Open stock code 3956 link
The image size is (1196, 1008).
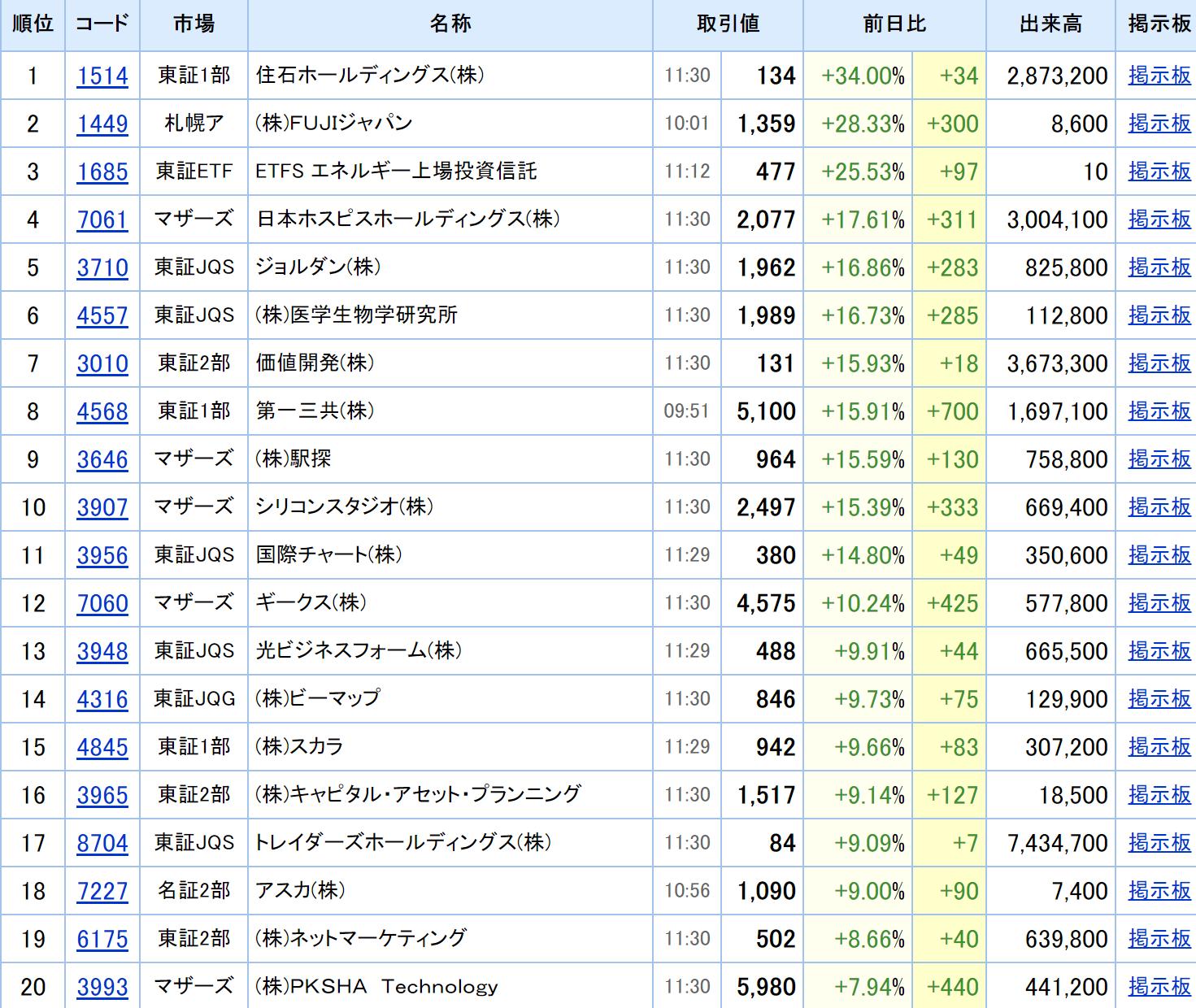tap(102, 555)
